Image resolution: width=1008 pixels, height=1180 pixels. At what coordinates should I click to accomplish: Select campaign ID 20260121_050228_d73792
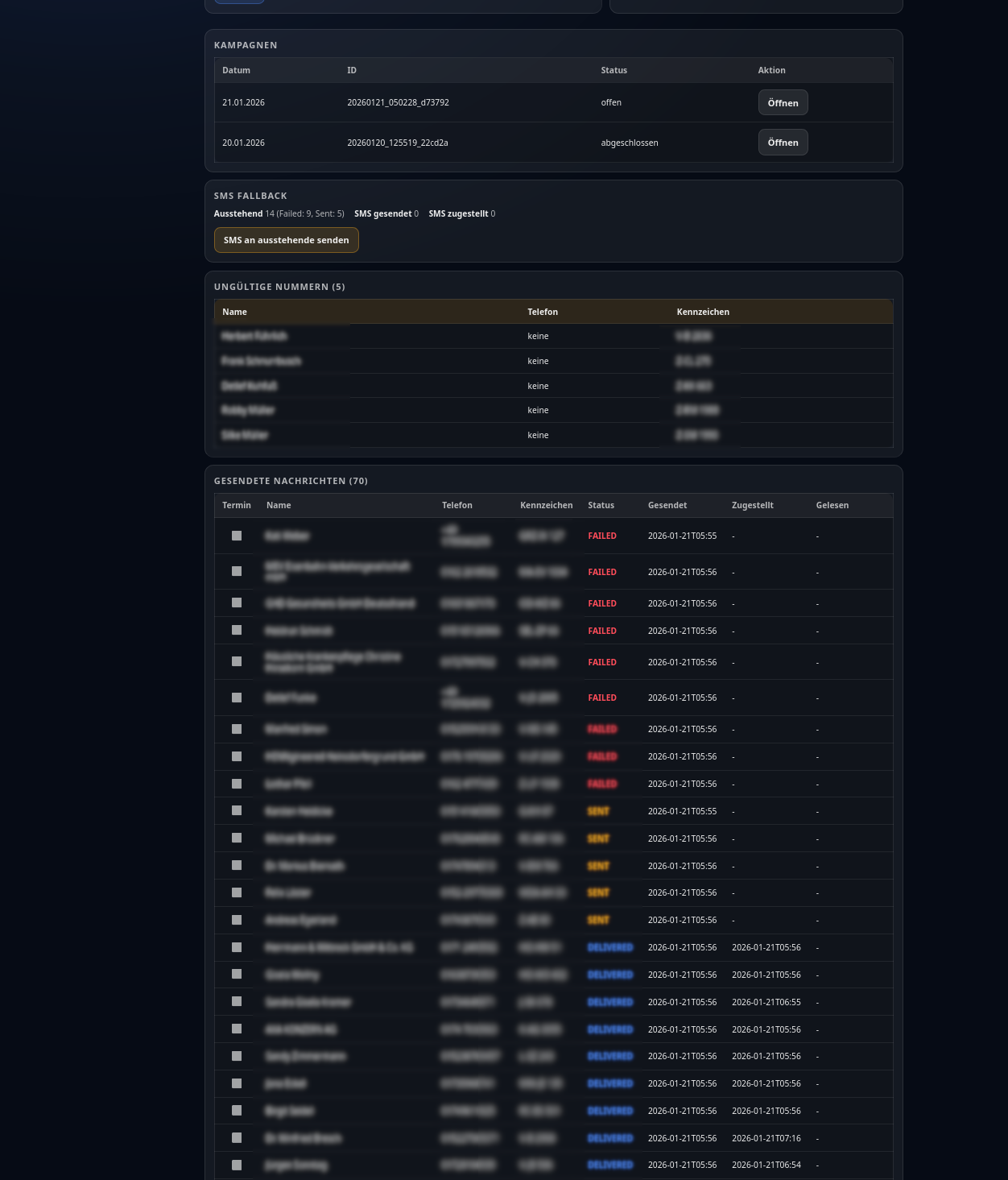[x=398, y=103]
